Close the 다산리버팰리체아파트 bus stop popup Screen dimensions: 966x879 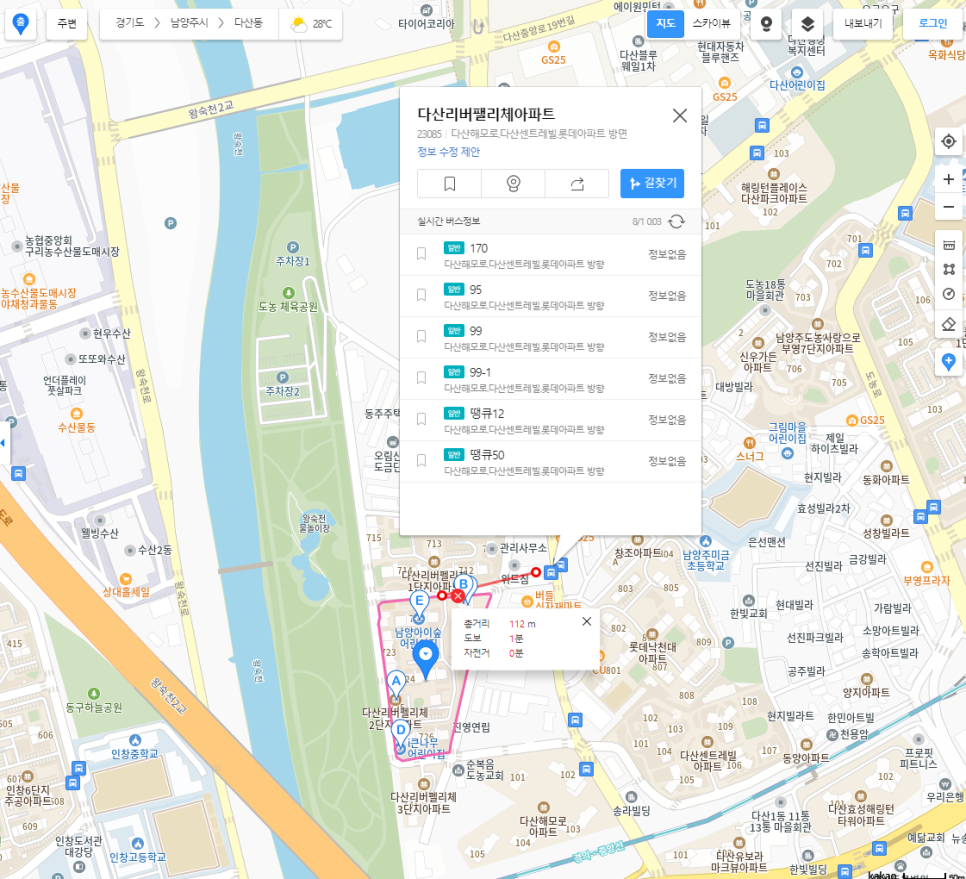coord(680,115)
